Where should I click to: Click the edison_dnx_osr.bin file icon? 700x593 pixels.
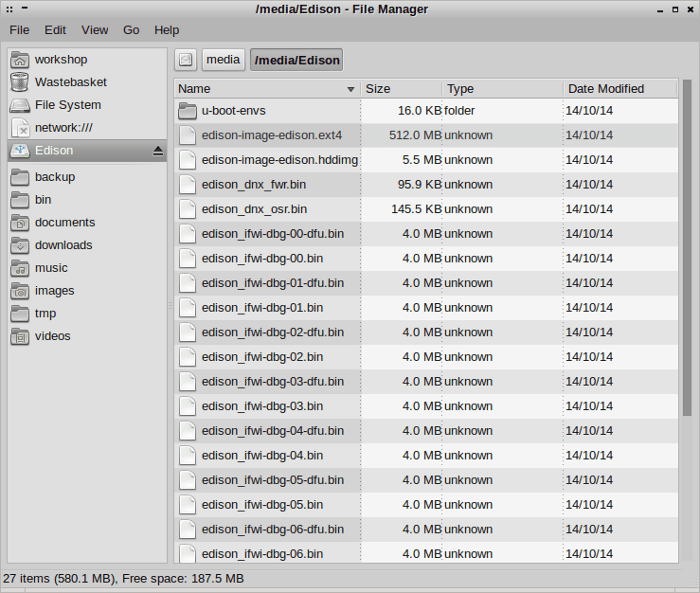coord(187,209)
